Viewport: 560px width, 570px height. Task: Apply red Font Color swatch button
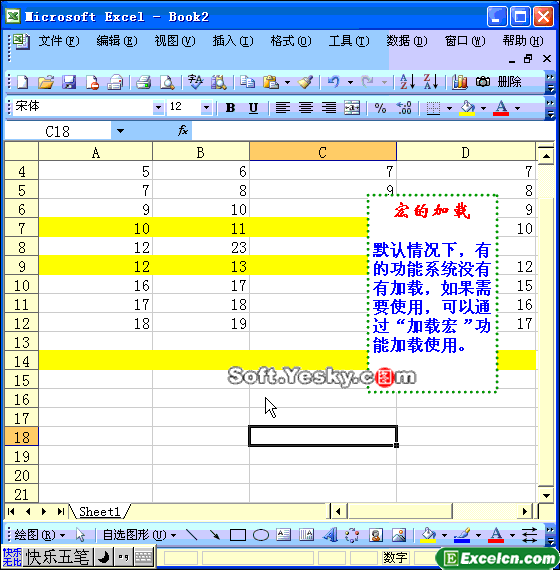(501, 108)
